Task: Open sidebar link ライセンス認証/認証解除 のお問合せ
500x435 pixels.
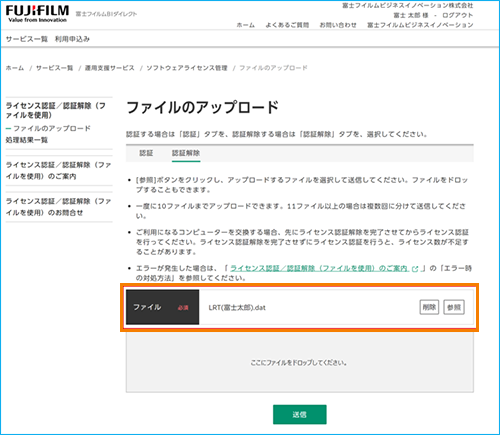Action: pyautogui.click(x=58, y=207)
